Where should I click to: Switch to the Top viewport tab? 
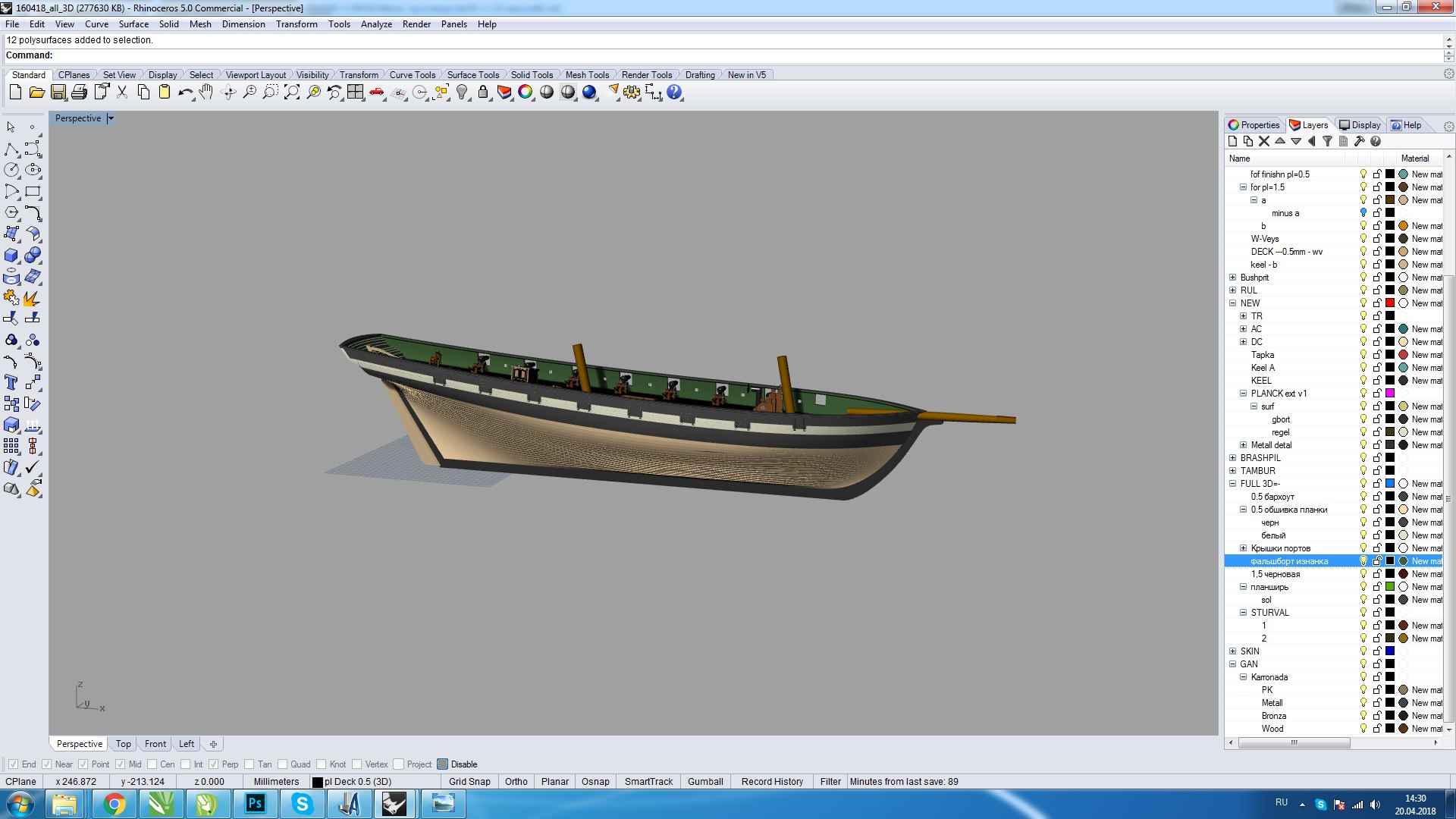124,744
